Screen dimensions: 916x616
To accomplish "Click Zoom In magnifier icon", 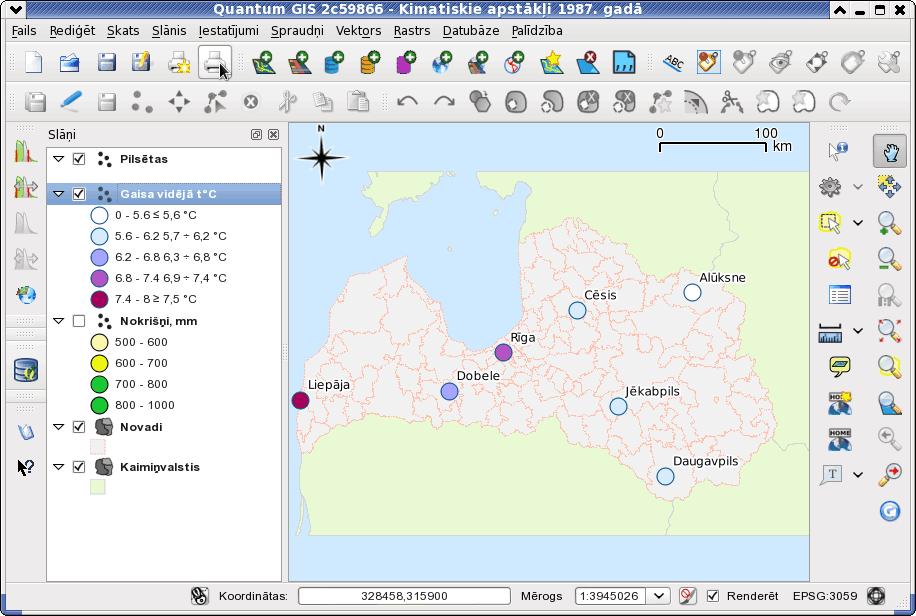I will (889, 223).
